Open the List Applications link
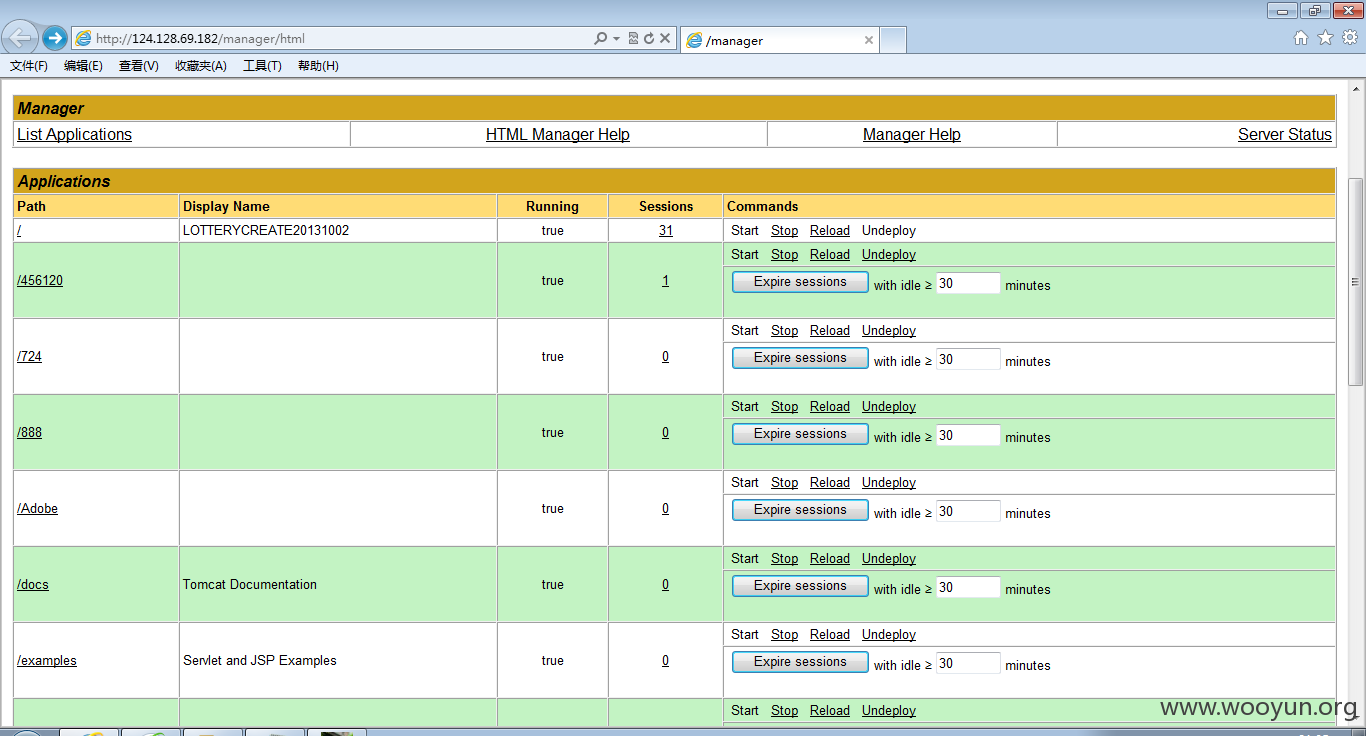This screenshot has width=1366, height=736. tap(74, 135)
